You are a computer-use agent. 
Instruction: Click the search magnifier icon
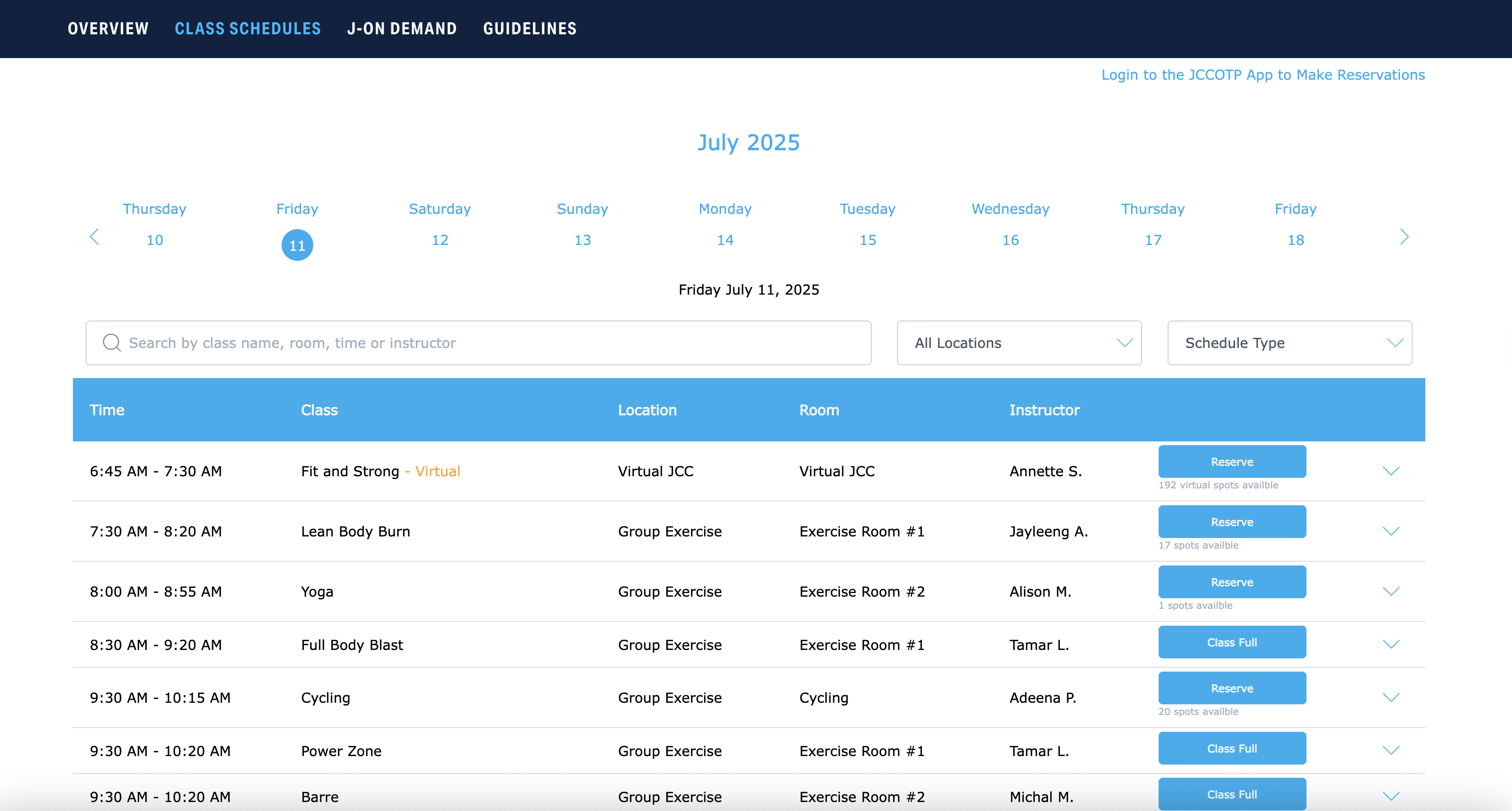coord(111,343)
